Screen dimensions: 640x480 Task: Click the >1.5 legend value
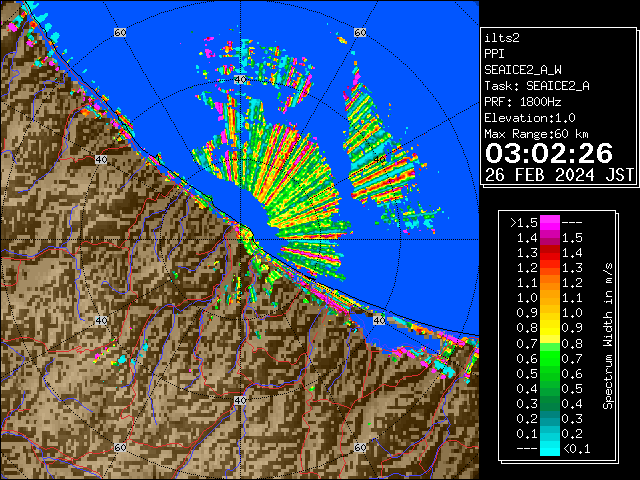[x=524, y=222]
